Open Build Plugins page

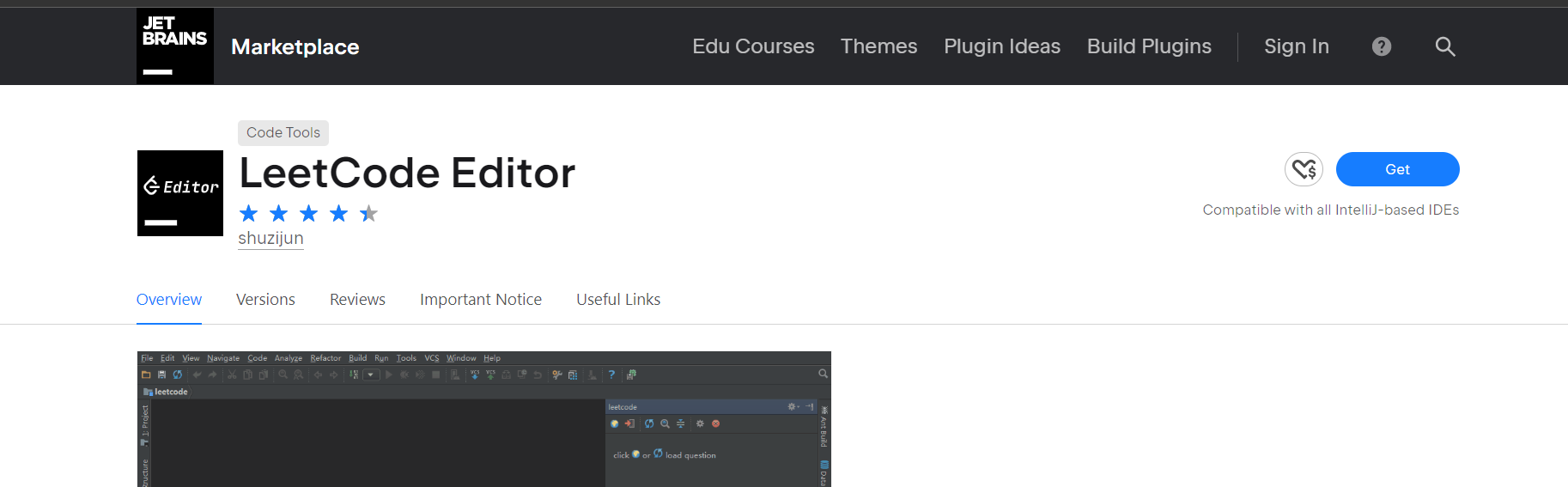point(1149,46)
